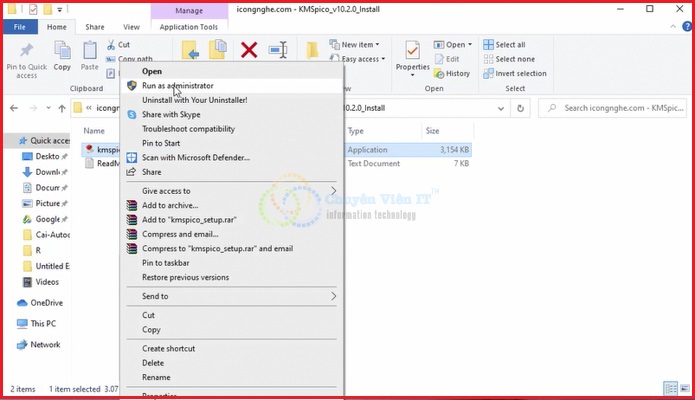Choose Run as administrator in context menu

[231, 86]
